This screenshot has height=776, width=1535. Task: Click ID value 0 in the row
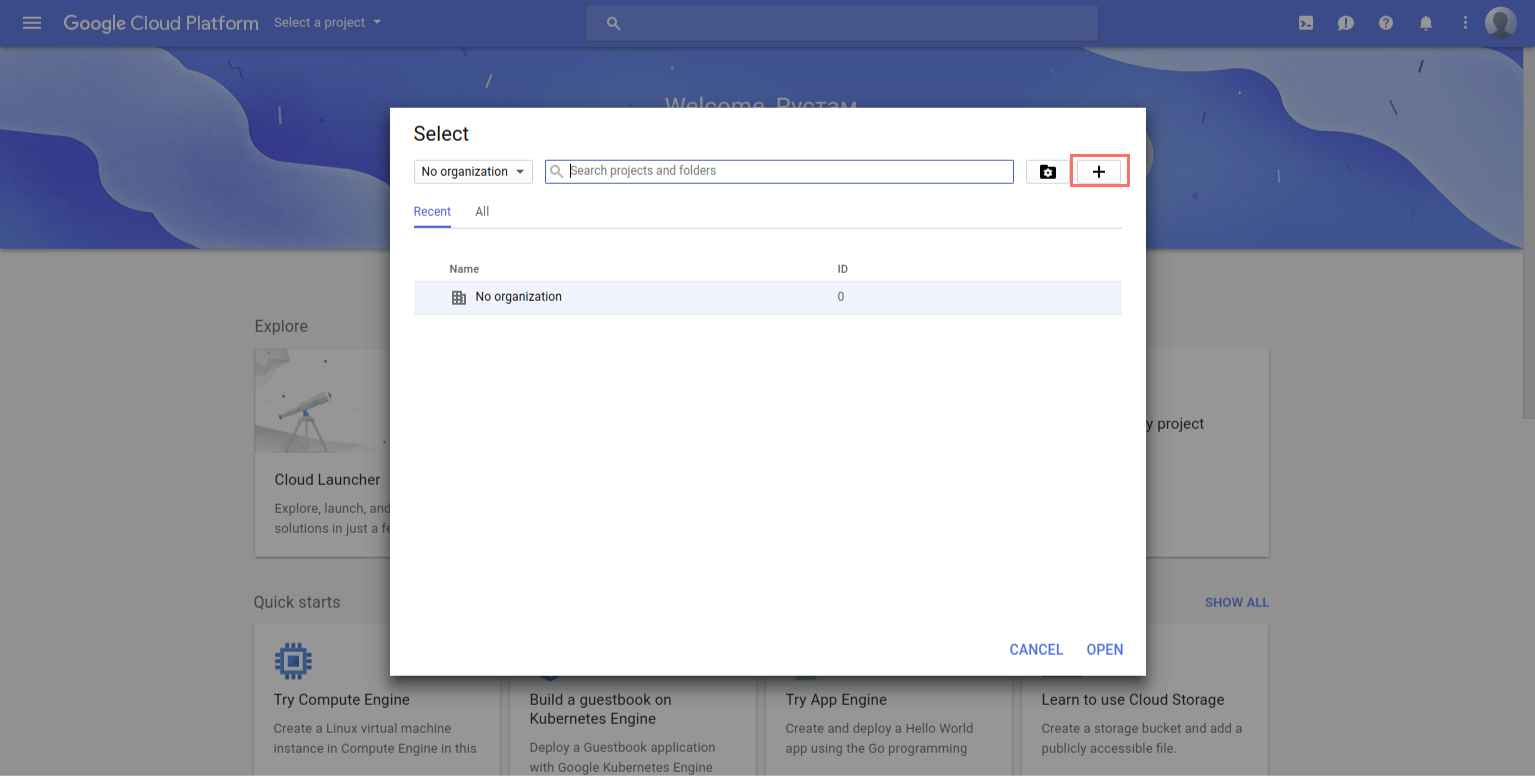pyautogui.click(x=841, y=297)
